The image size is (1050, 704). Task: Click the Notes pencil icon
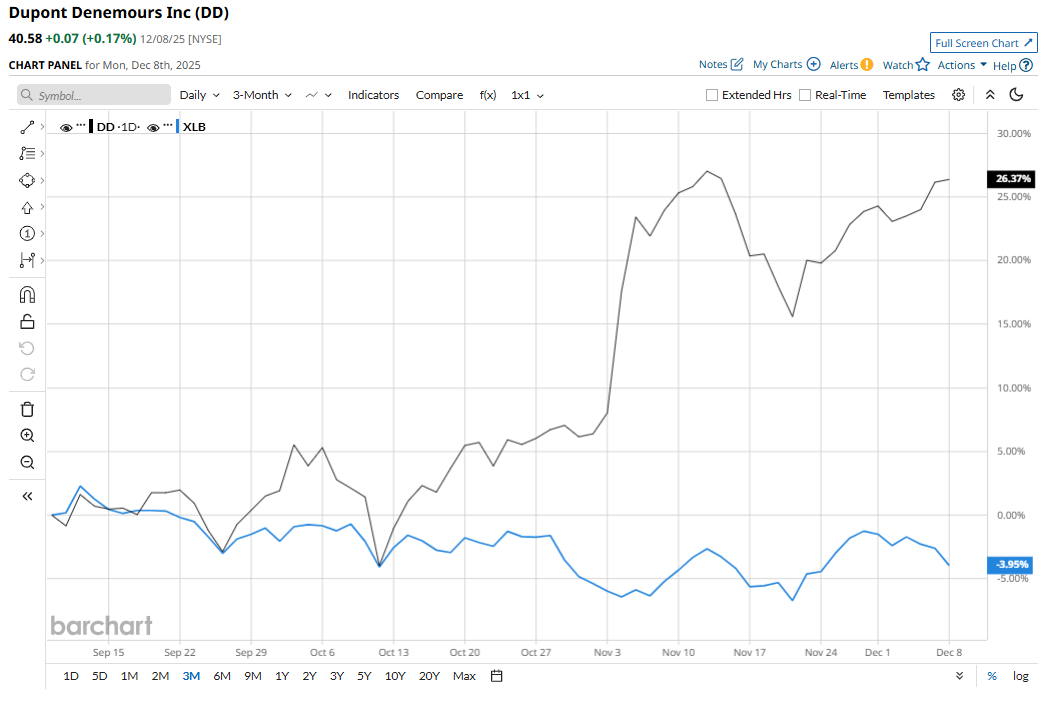click(x=737, y=64)
